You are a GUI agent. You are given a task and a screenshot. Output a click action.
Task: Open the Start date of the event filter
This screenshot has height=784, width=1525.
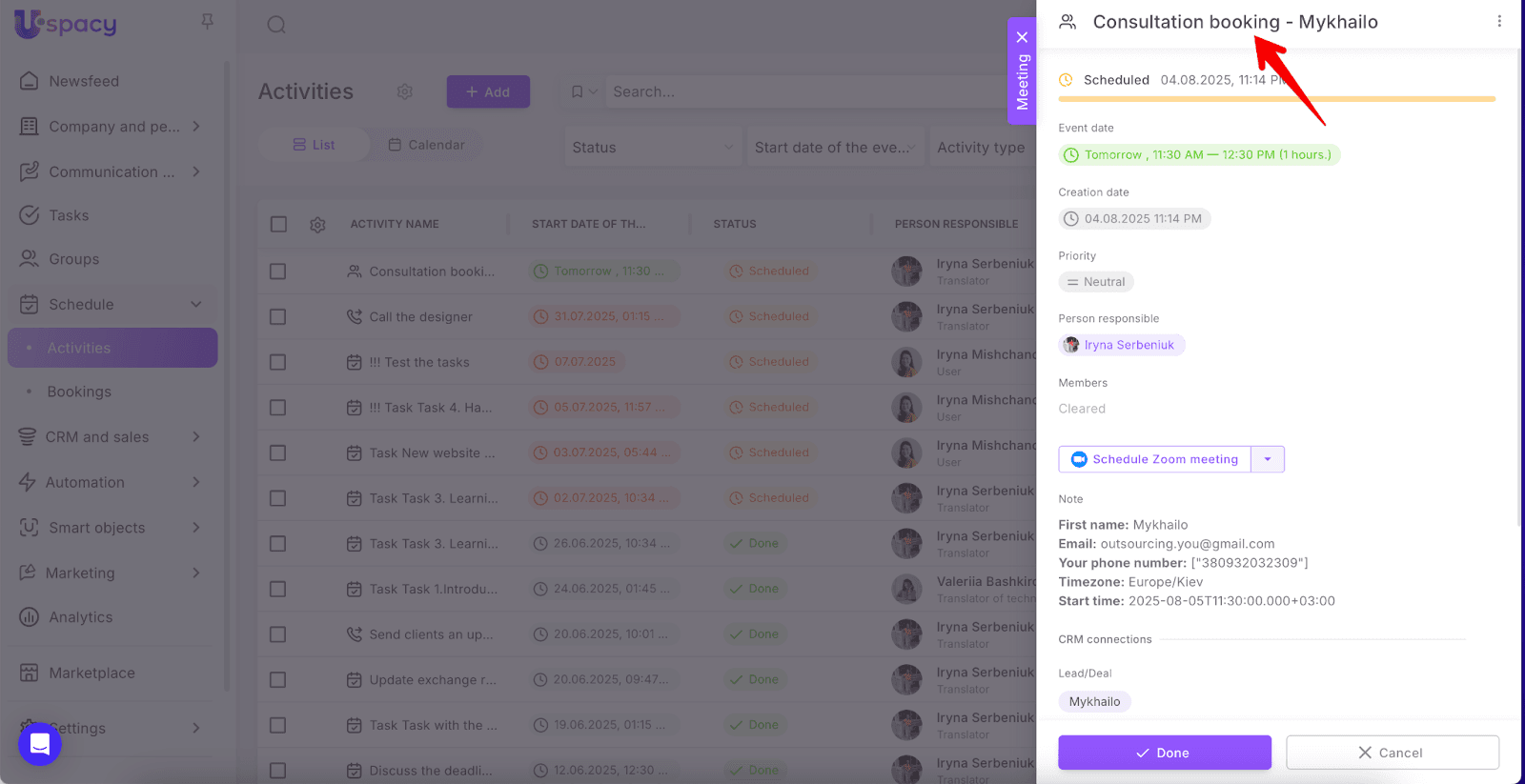tap(835, 147)
